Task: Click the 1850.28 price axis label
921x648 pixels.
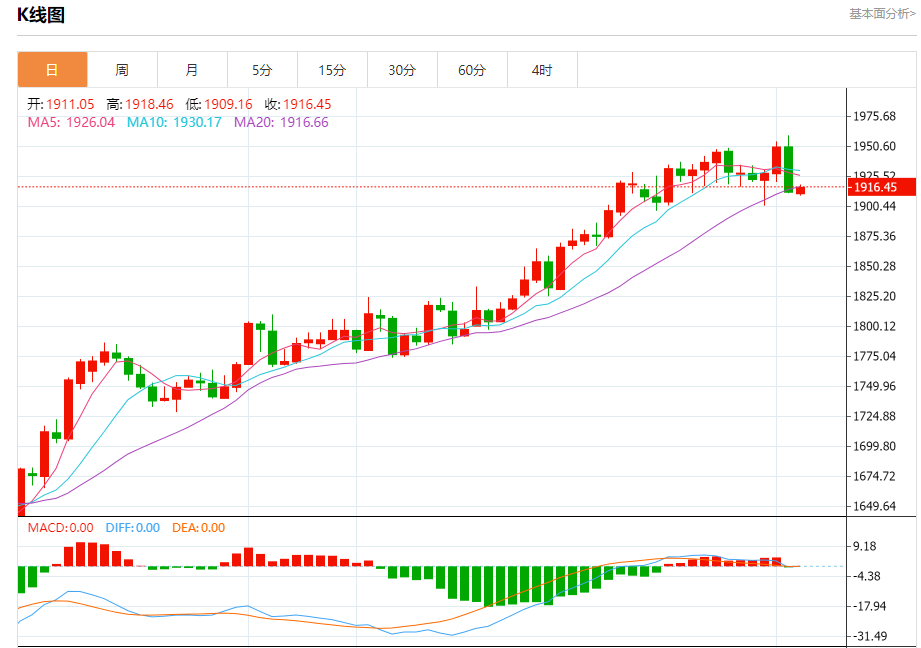Action: coord(874,266)
